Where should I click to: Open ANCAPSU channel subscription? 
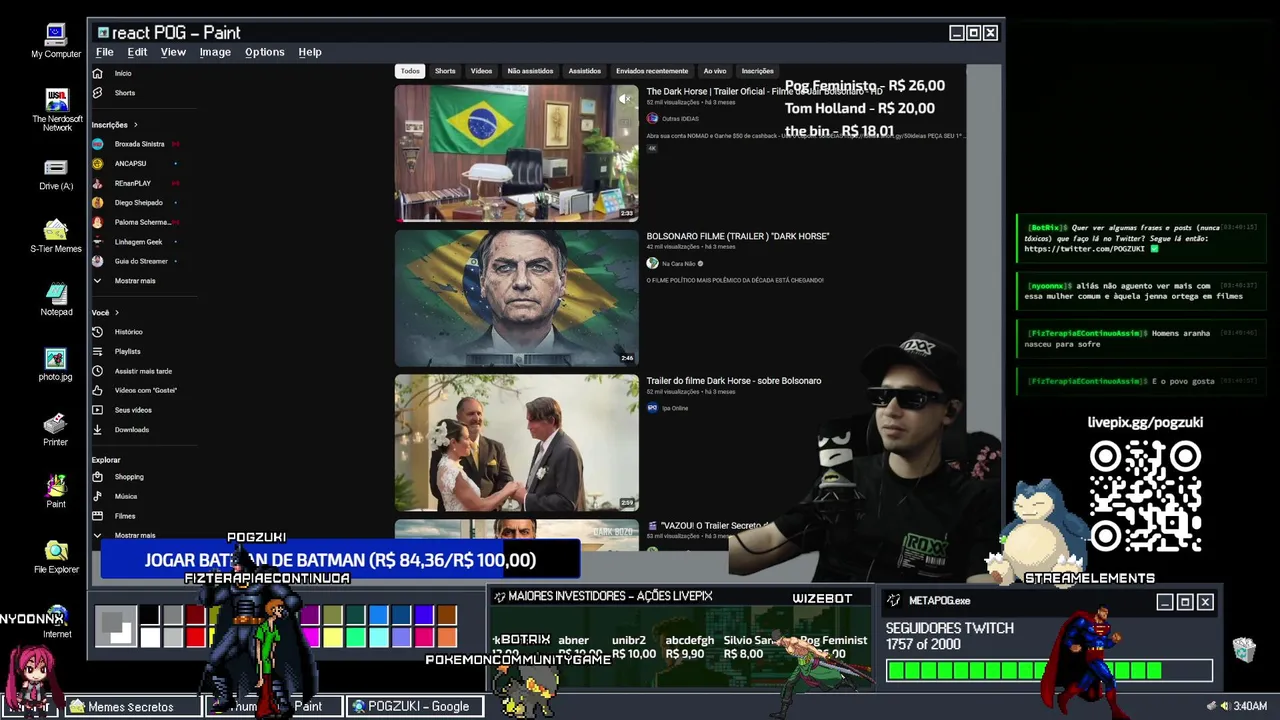point(136,163)
